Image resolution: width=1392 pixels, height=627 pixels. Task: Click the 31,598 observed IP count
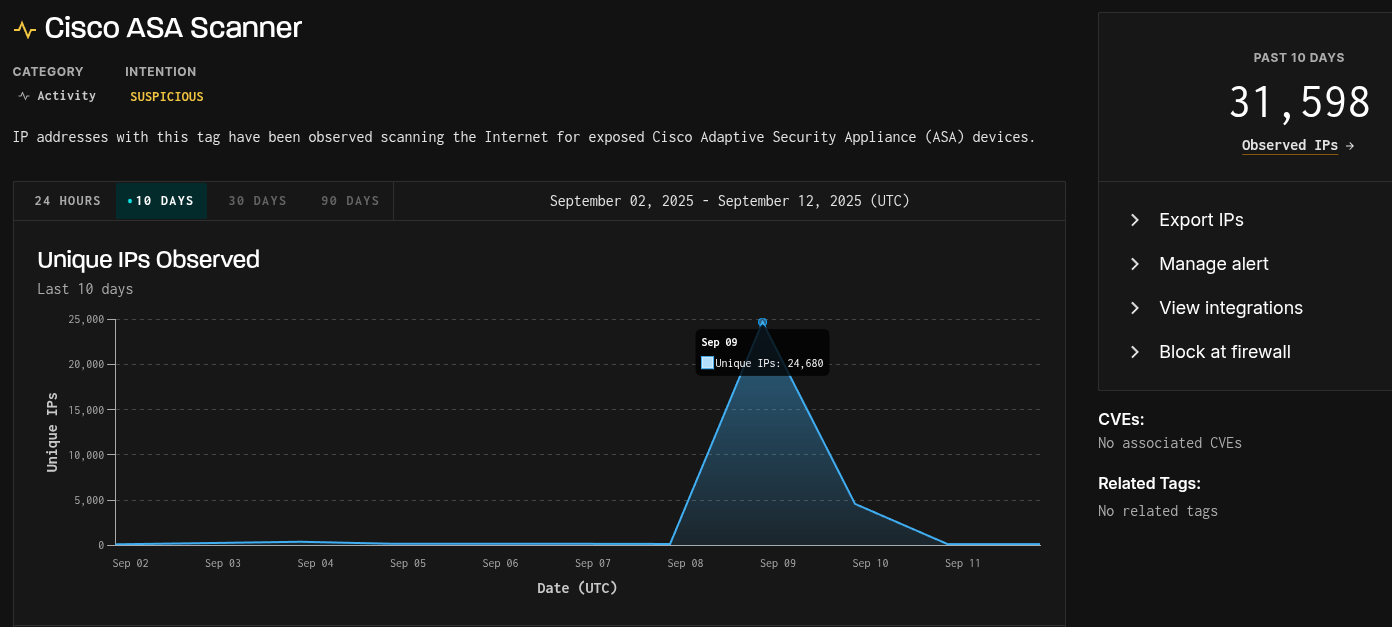[x=1299, y=101]
